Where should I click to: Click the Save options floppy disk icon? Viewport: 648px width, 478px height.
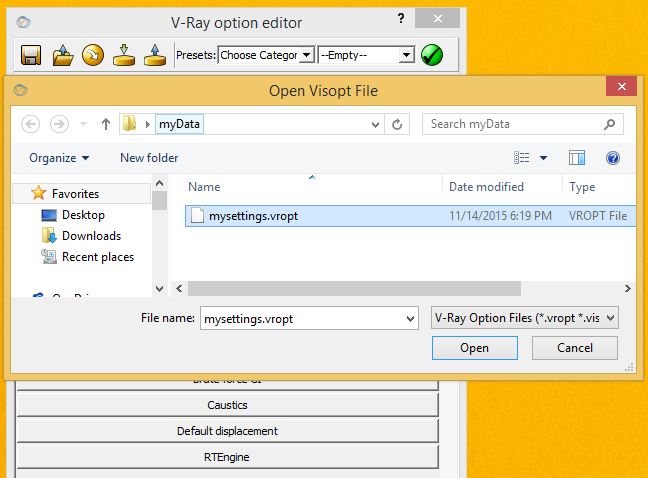tap(31, 55)
